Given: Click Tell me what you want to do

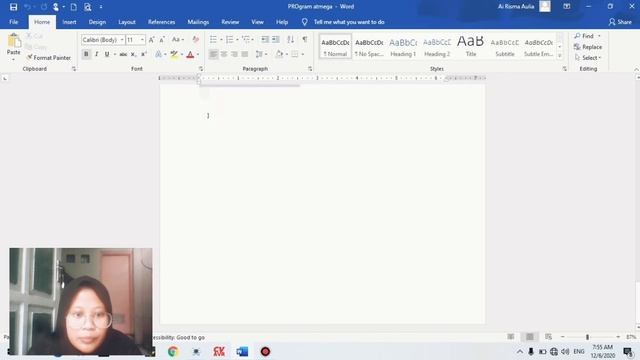Looking at the screenshot, I should click(349, 22).
